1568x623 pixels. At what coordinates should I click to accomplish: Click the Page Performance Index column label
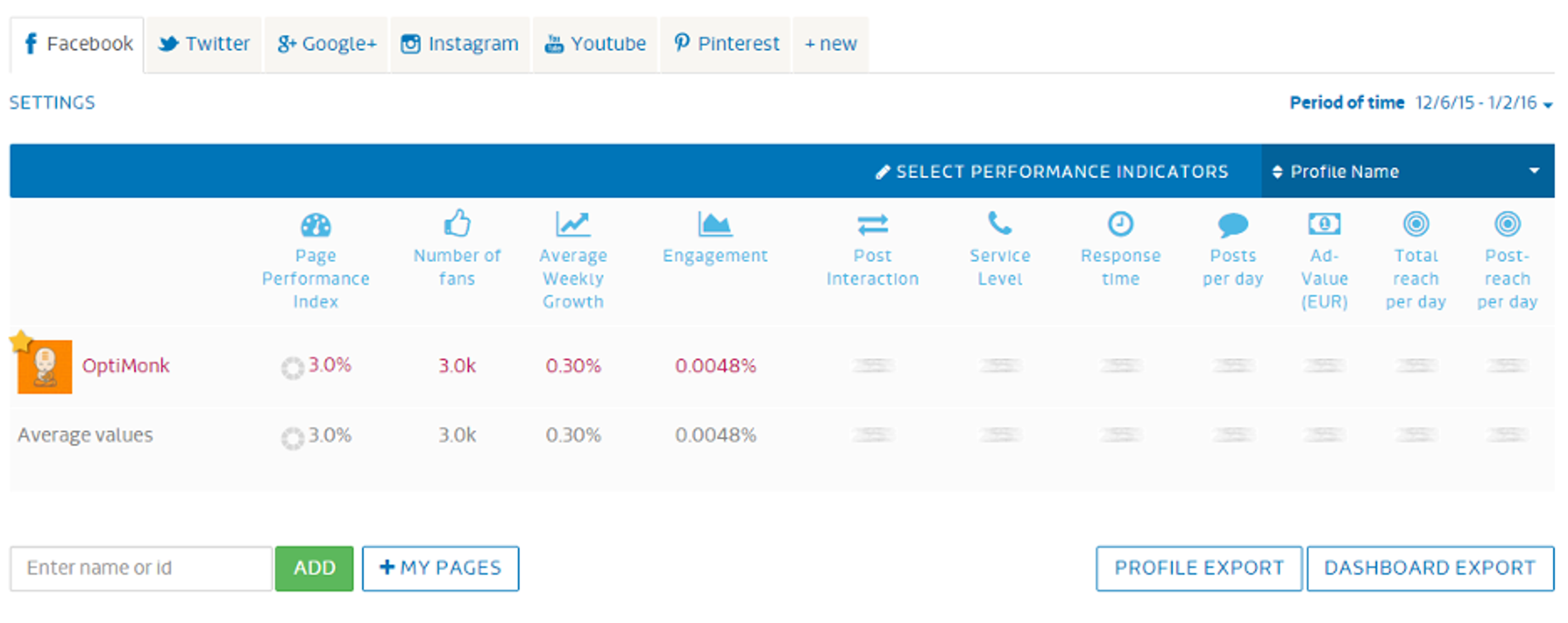point(315,279)
